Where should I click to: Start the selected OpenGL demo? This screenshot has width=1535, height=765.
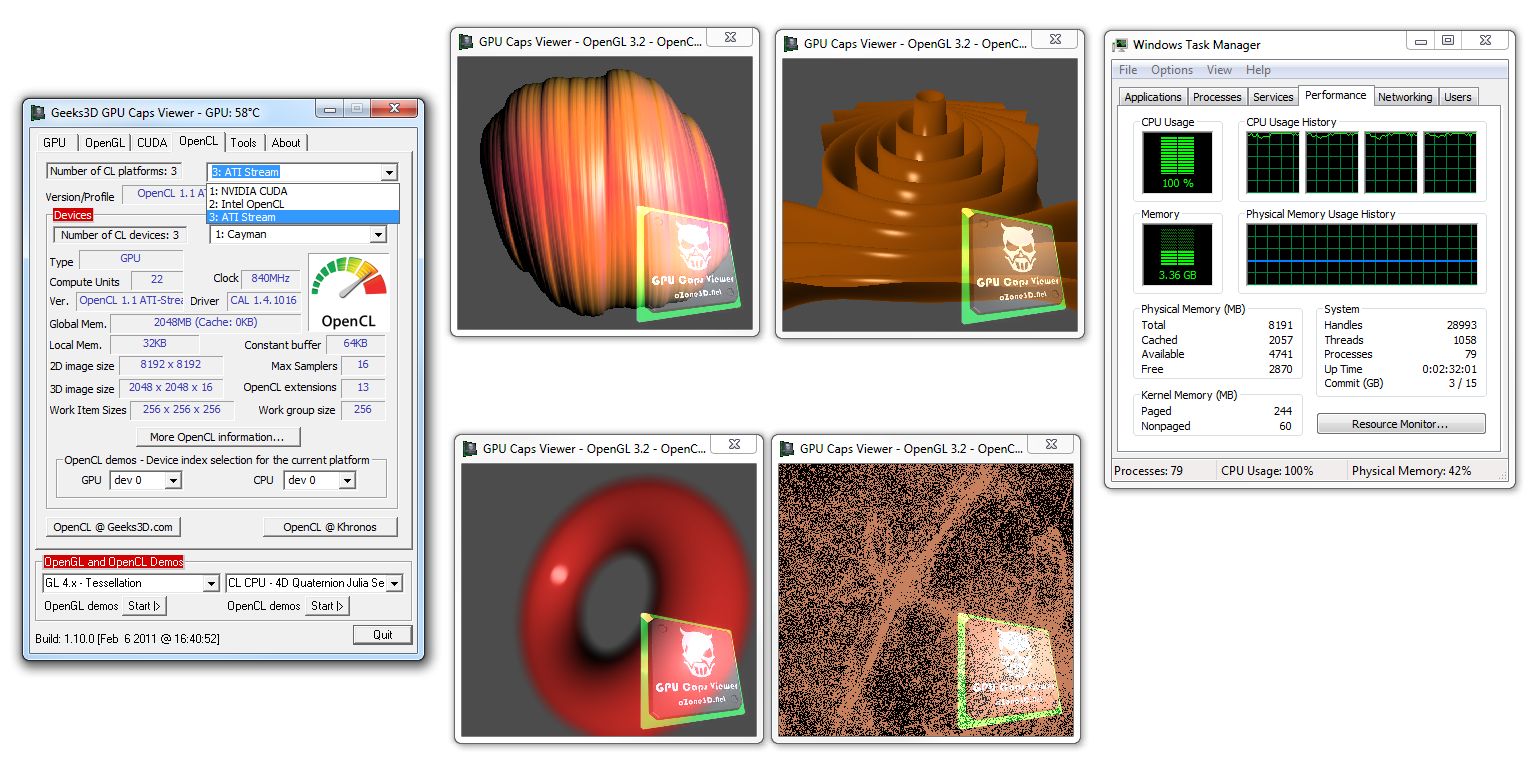pos(145,606)
